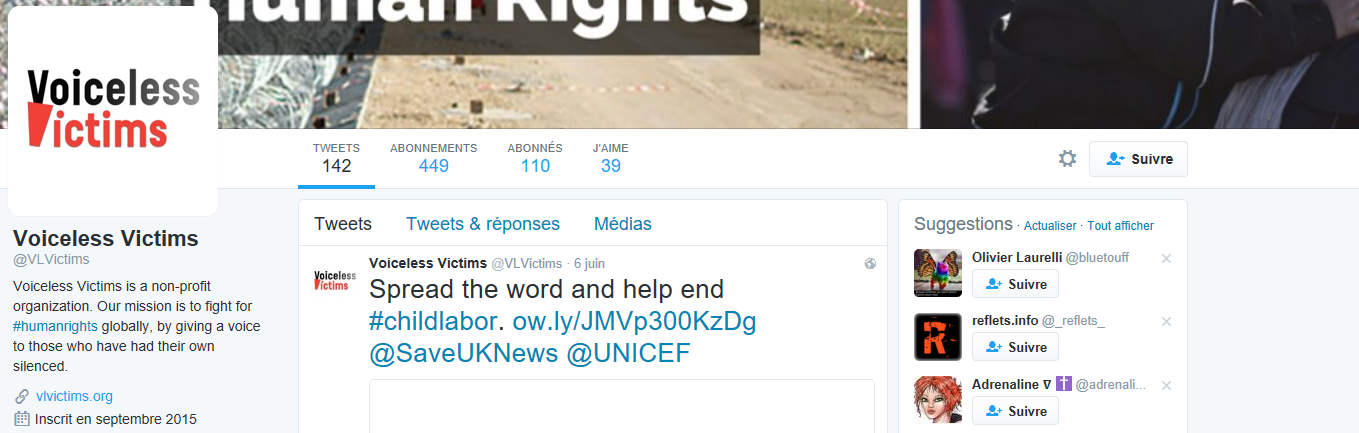Open the Voiceless Victims profile logo

pyautogui.click(x=113, y=111)
